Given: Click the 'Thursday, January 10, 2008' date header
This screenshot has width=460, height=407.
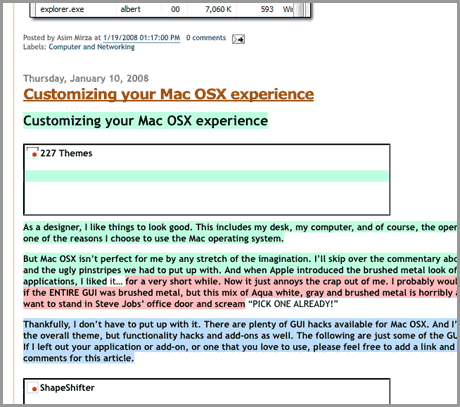Looking at the screenshot, I should click(86, 79).
